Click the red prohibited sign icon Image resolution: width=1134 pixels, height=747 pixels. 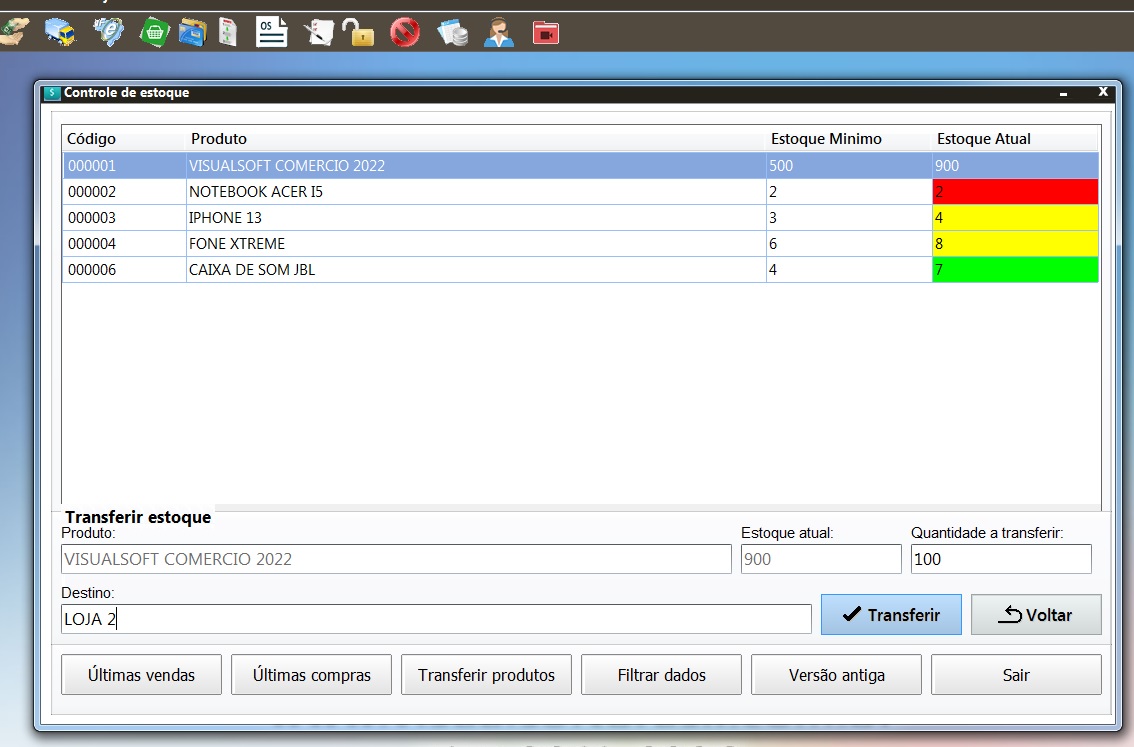click(405, 33)
